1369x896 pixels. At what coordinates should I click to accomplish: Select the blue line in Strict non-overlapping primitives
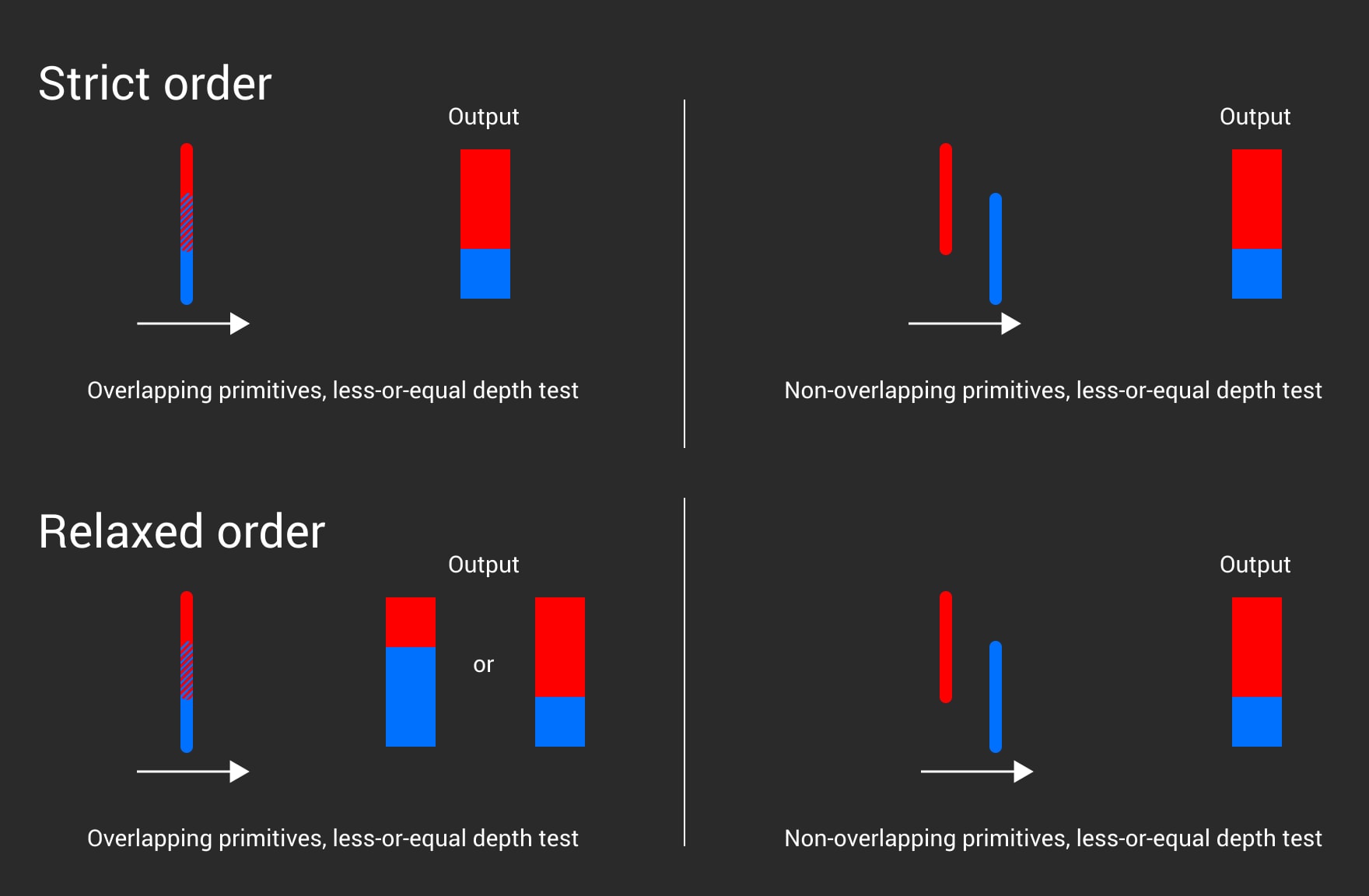click(x=996, y=249)
